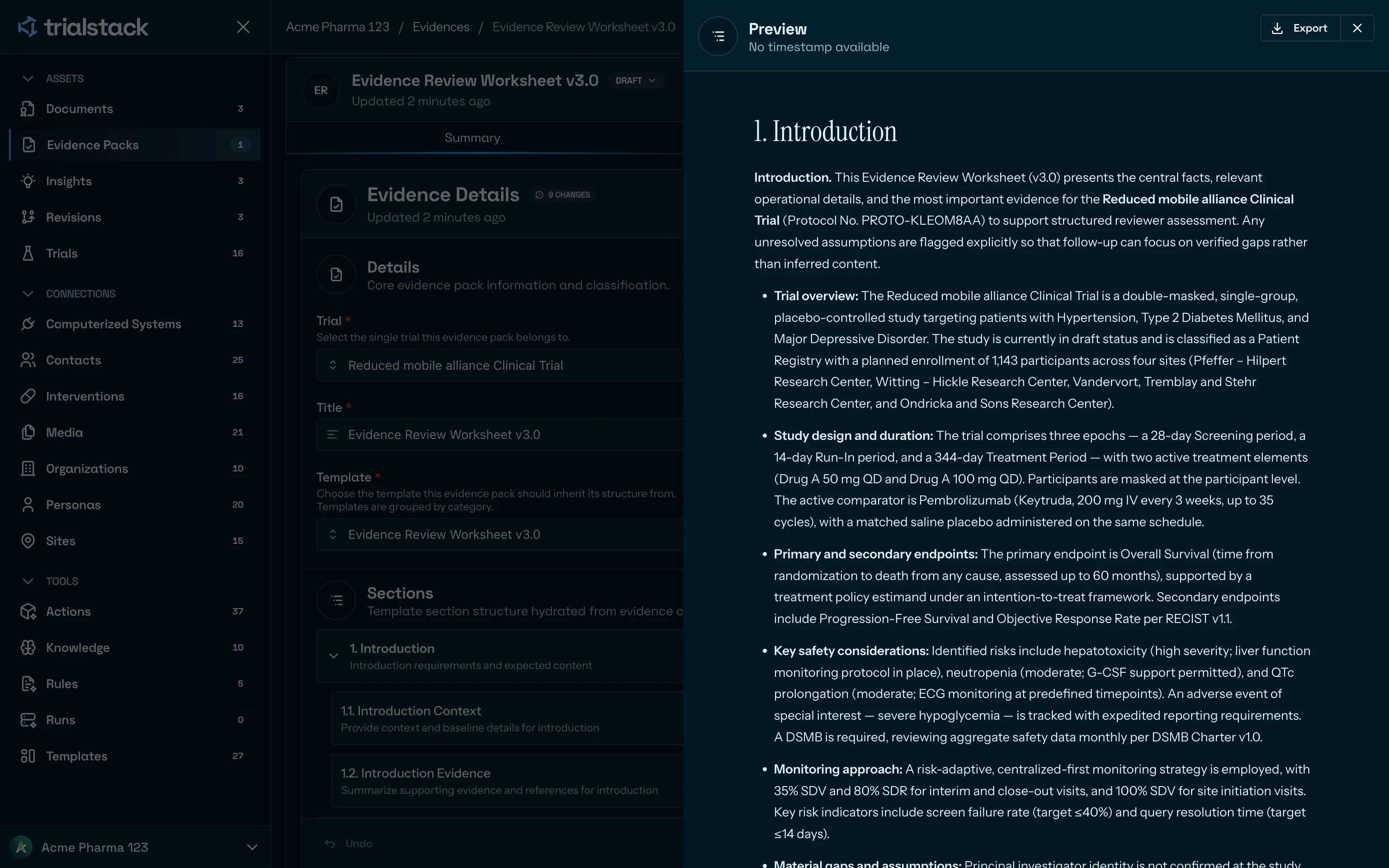Click the trialstack logo icon
The height and width of the screenshot is (868, 1389).
point(28,26)
